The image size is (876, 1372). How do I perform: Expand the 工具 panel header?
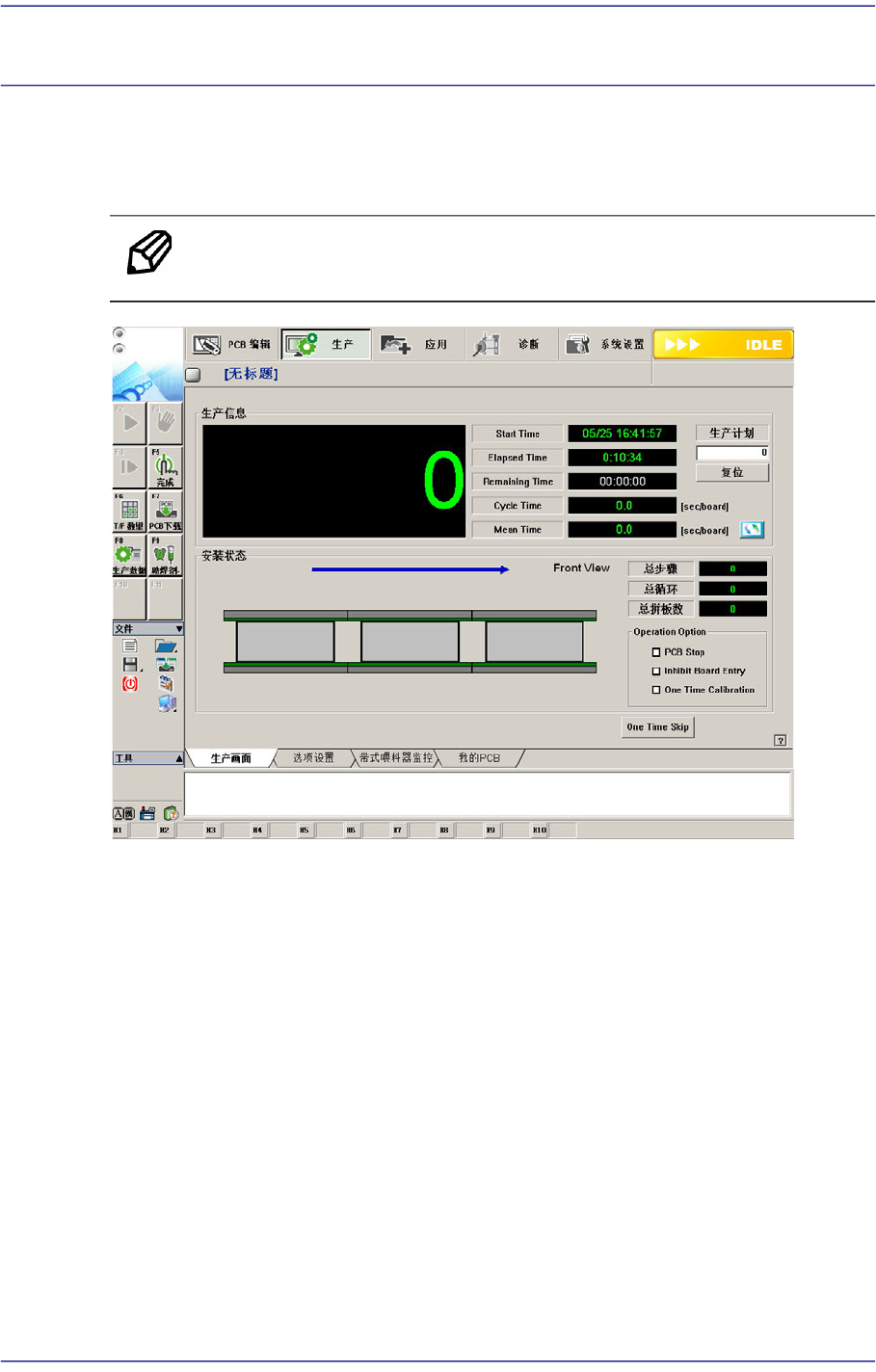147,758
